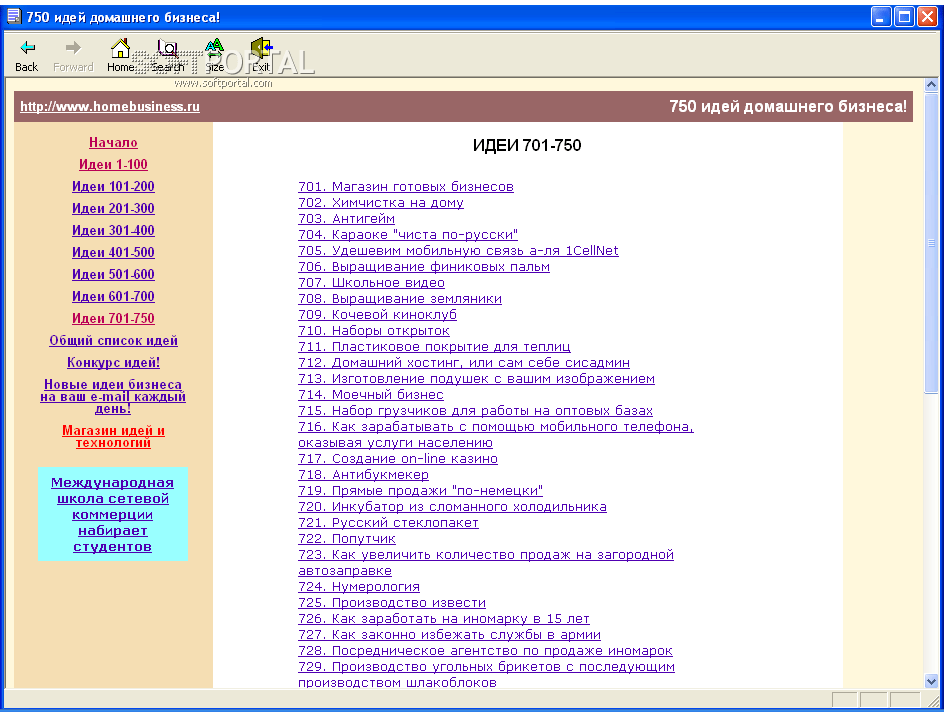Image resolution: width=944 pixels, height=712 pixels.
Task: Open idea 704 Караоке "чиста по-русски"
Action: click(408, 235)
